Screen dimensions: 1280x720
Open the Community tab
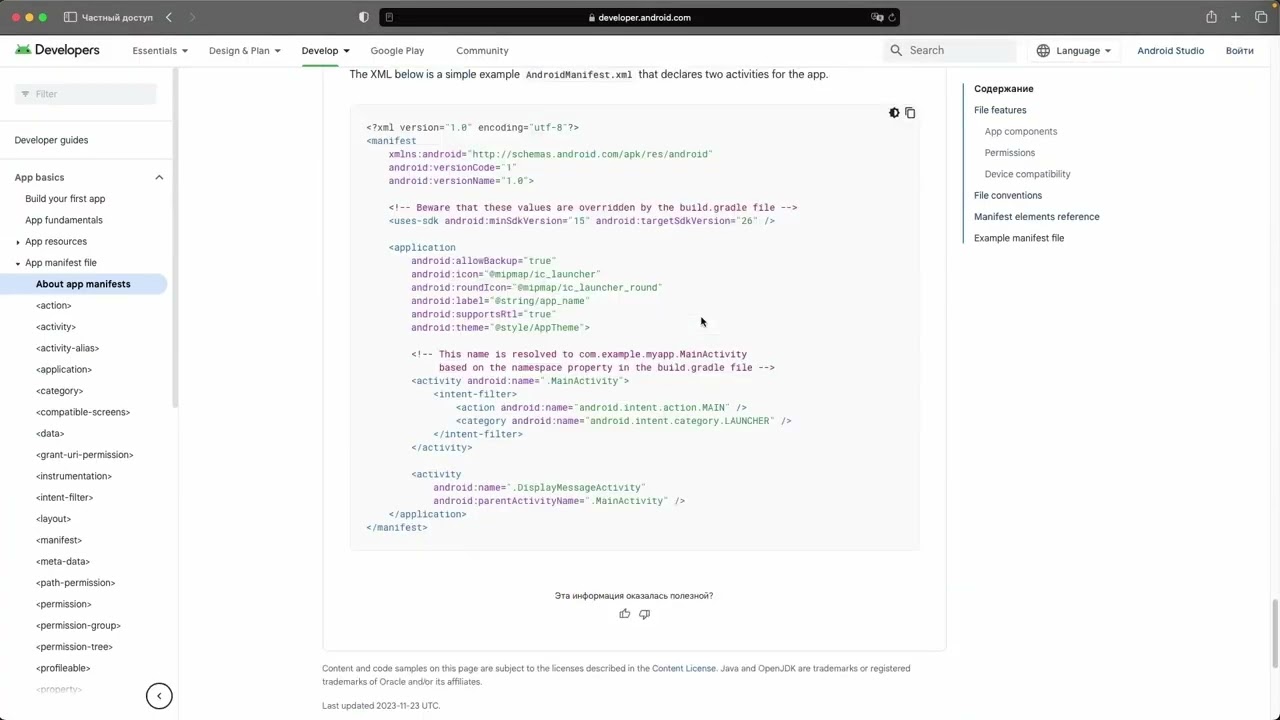click(482, 50)
